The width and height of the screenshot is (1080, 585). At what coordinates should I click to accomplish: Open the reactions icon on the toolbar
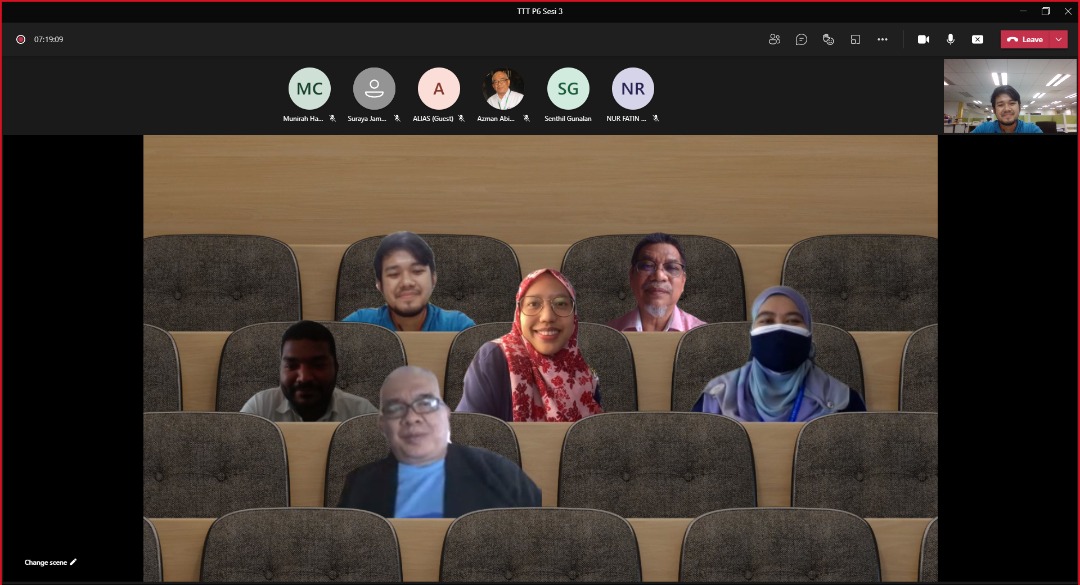828,39
